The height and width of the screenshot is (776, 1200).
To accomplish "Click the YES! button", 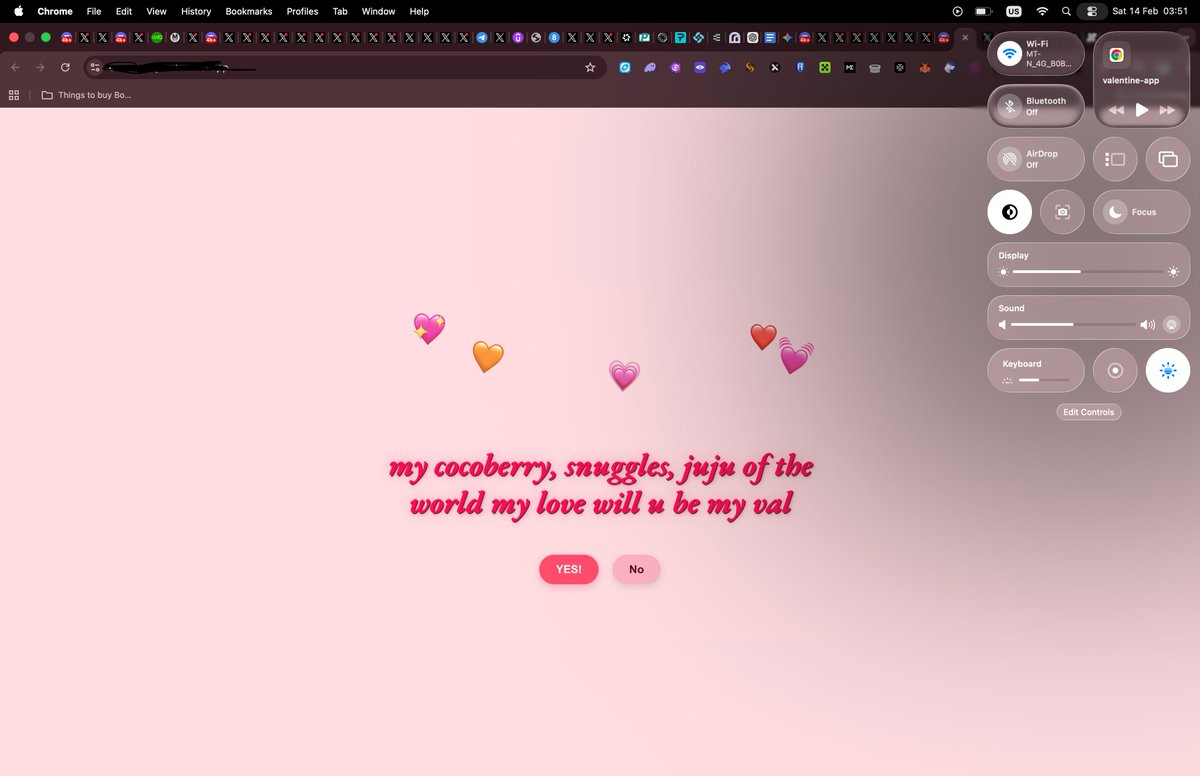I will point(569,569).
